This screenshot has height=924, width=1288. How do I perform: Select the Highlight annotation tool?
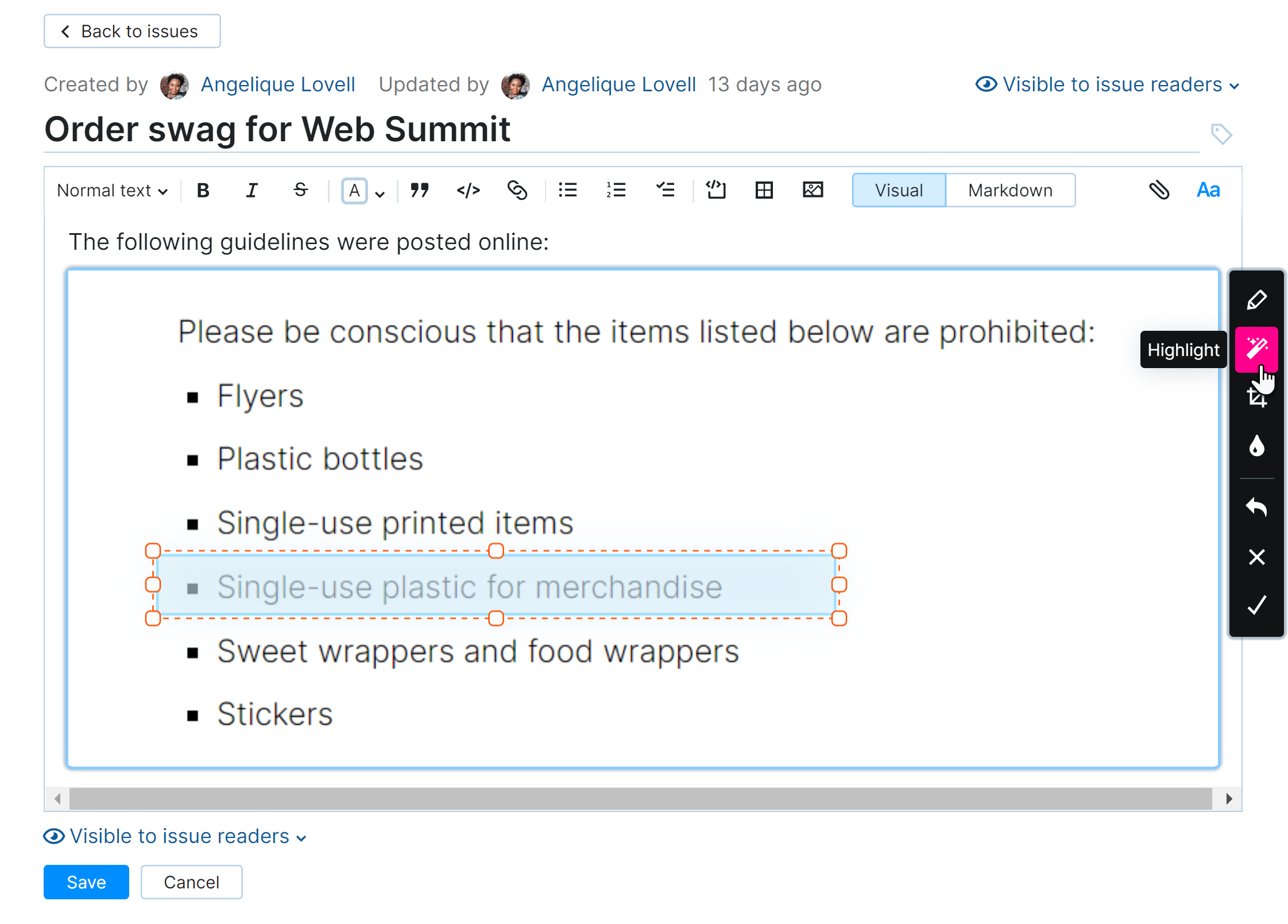[1257, 349]
